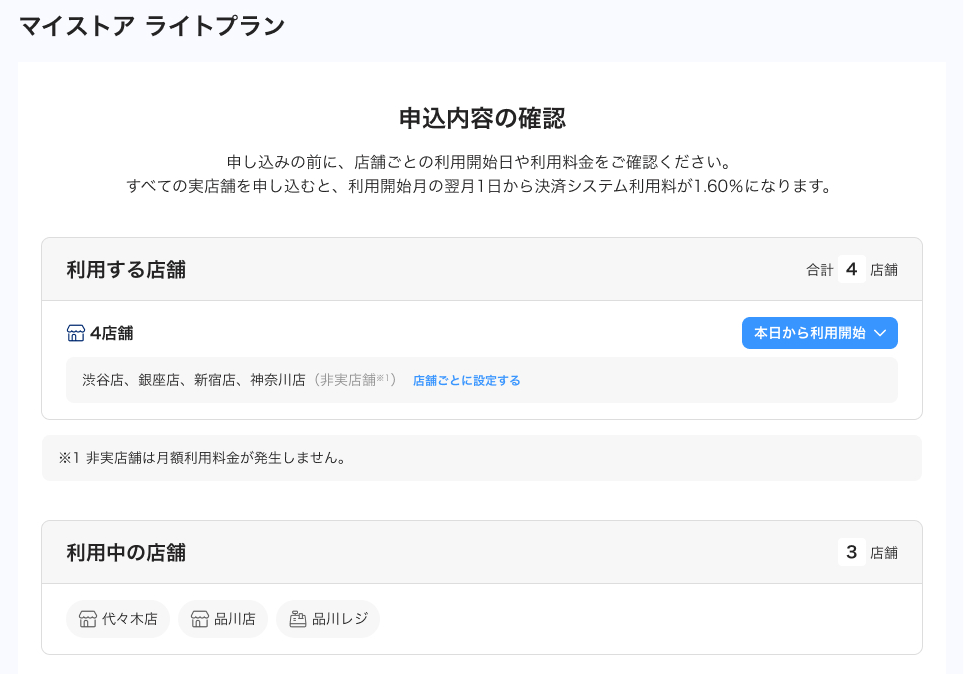This screenshot has width=964, height=674.
Task: Select the 品川レジ register chip
Action: point(328,619)
